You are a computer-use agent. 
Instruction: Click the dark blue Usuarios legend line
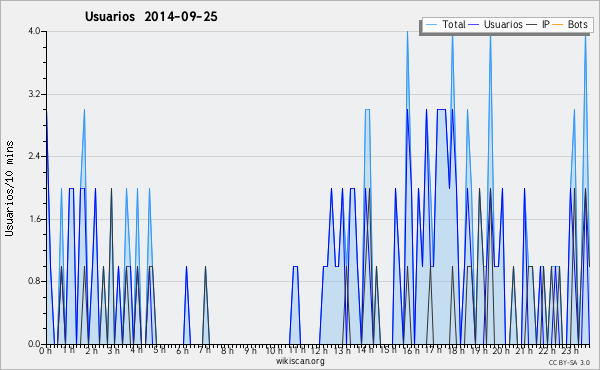474,24
